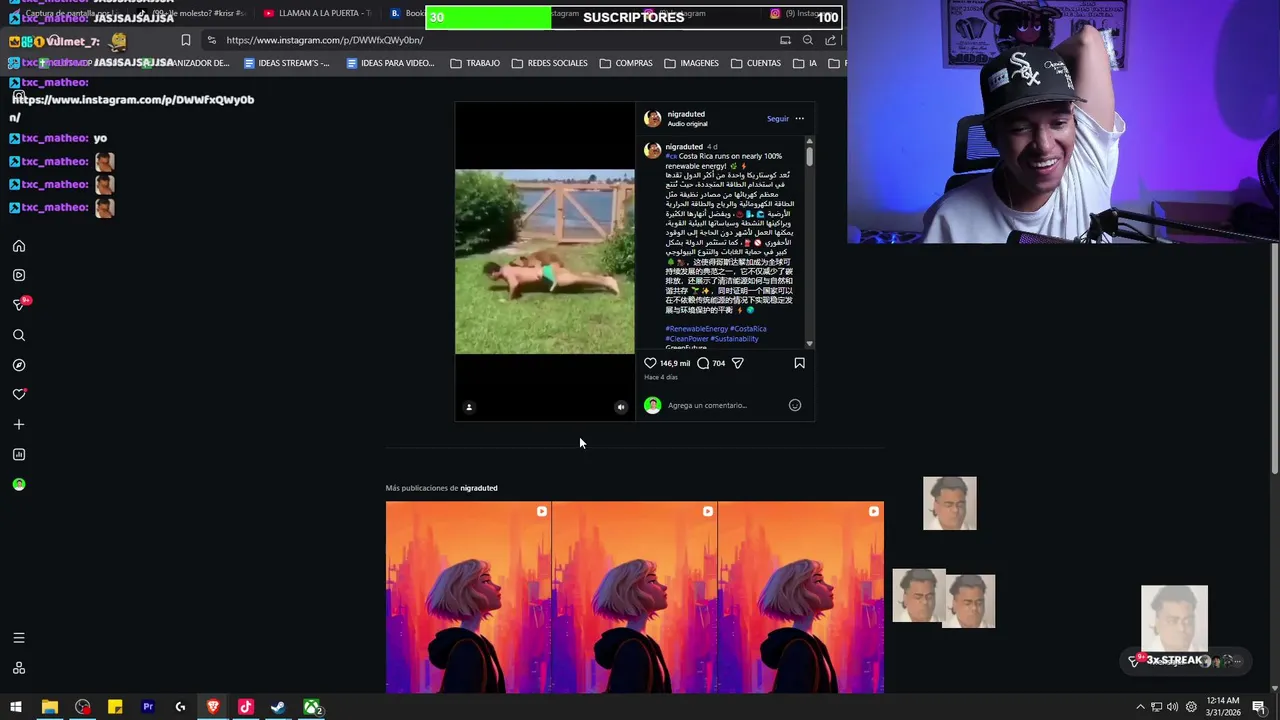Save the post with the bookmark icon

pyautogui.click(x=799, y=363)
